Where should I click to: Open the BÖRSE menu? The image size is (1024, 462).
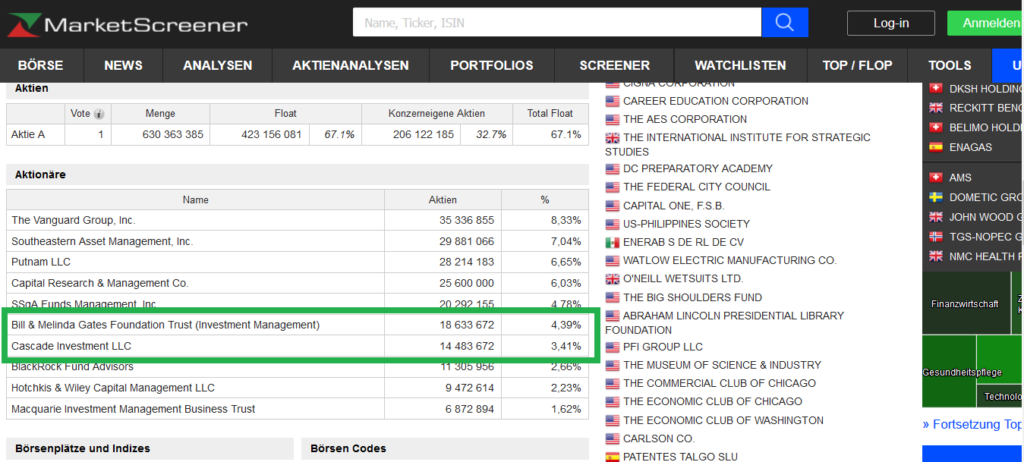click(40, 65)
